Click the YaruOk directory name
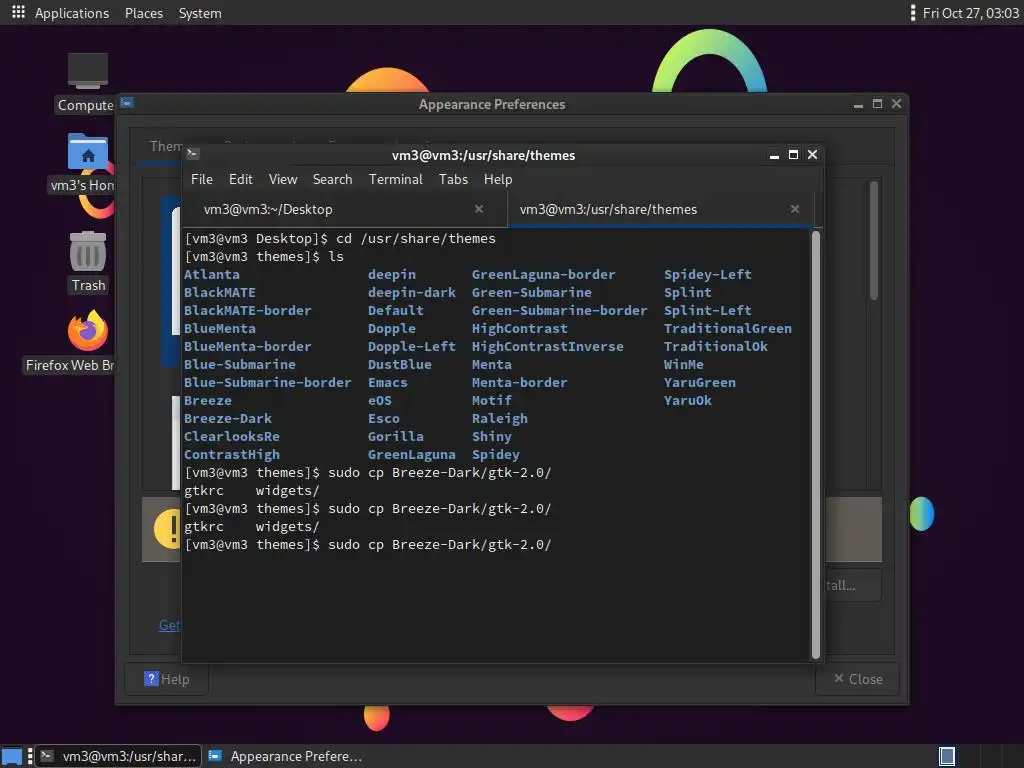 coord(688,400)
